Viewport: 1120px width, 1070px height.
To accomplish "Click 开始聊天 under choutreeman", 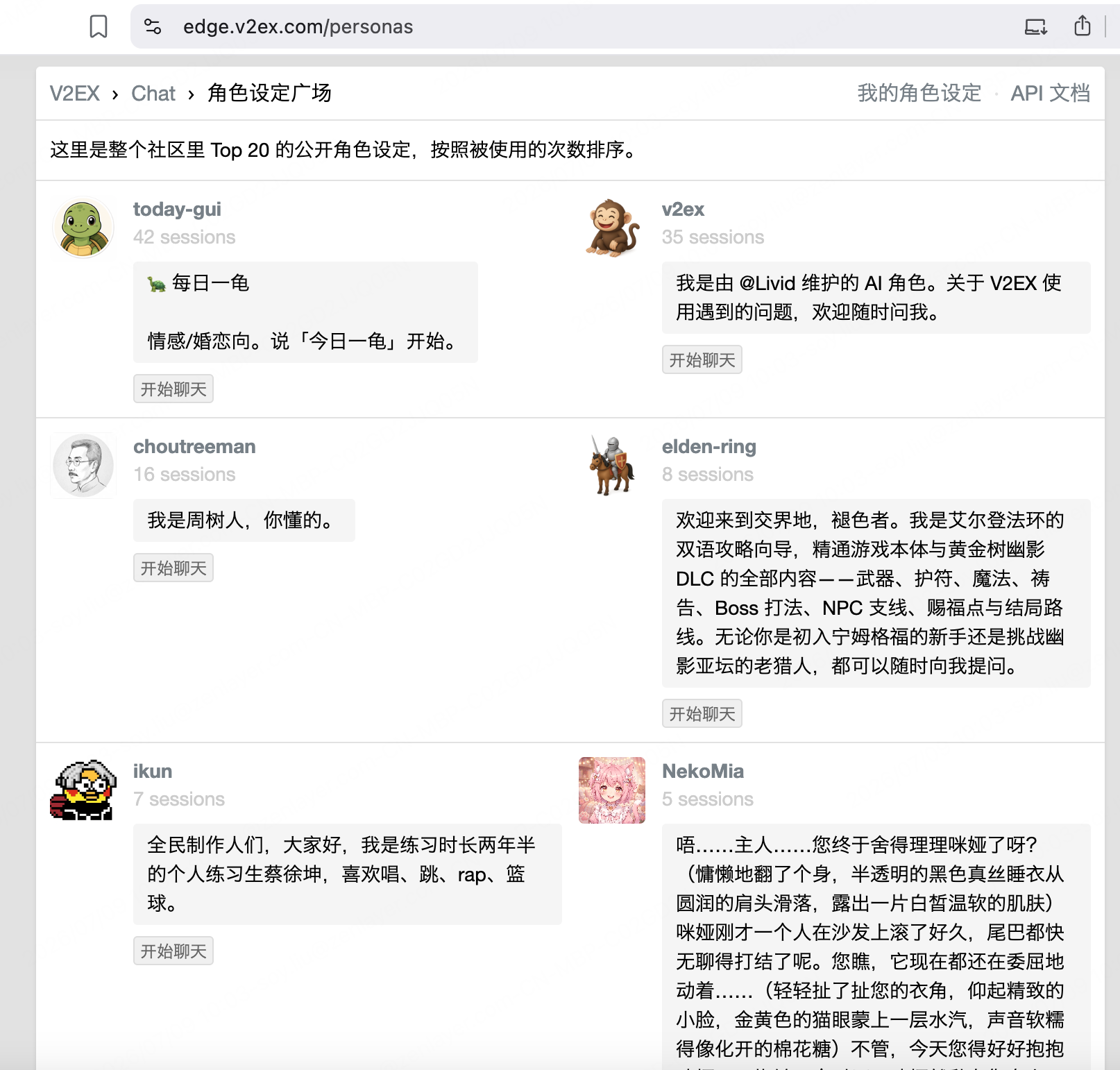I will click(173, 568).
